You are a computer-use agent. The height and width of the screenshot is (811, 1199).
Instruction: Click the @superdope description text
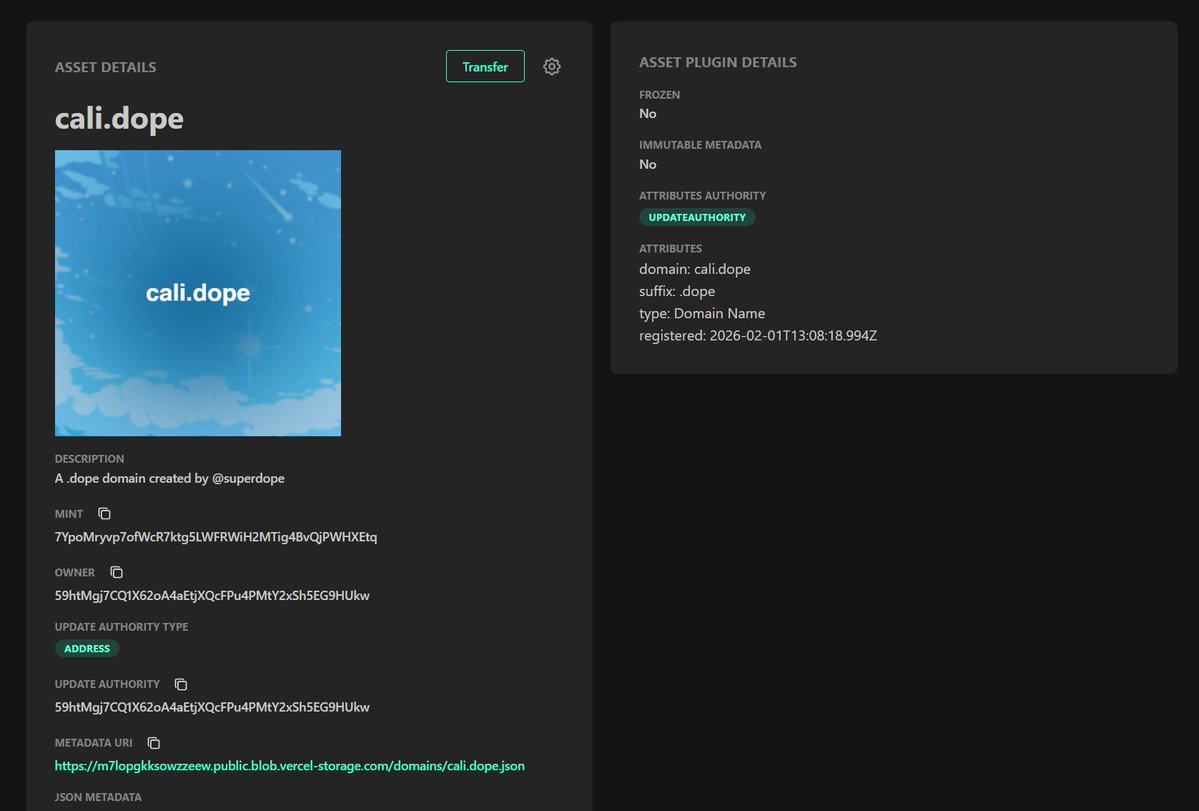coord(169,478)
